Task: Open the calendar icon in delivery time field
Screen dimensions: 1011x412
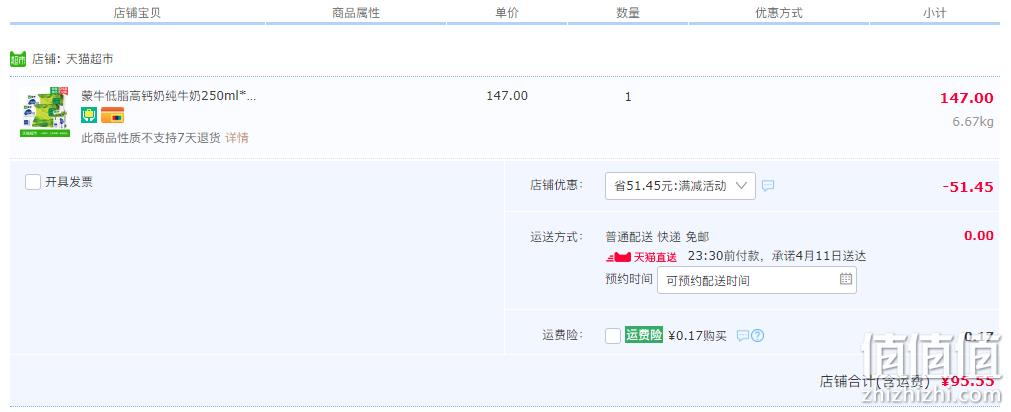Action: (846, 279)
